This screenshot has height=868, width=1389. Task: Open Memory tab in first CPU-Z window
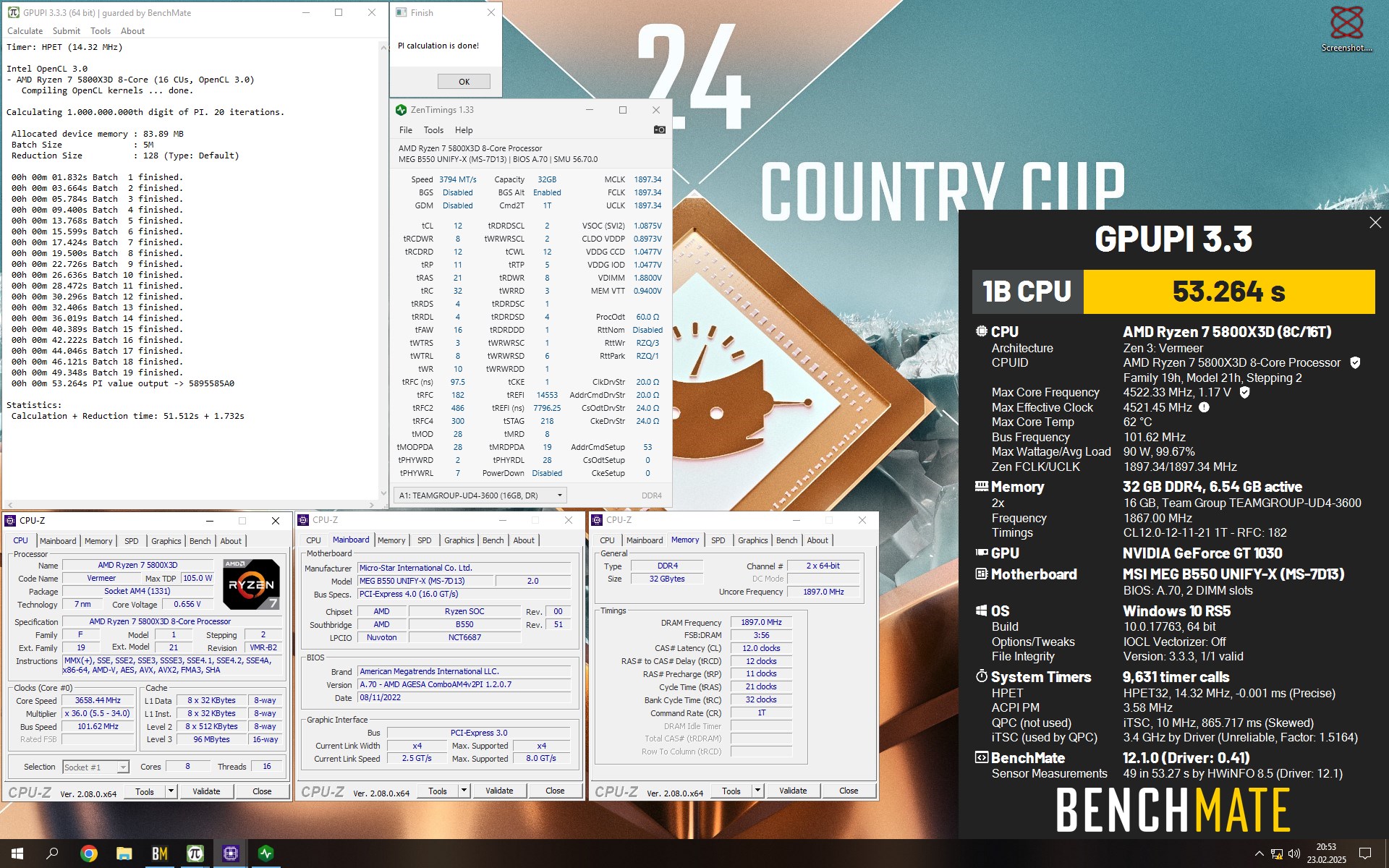98,541
